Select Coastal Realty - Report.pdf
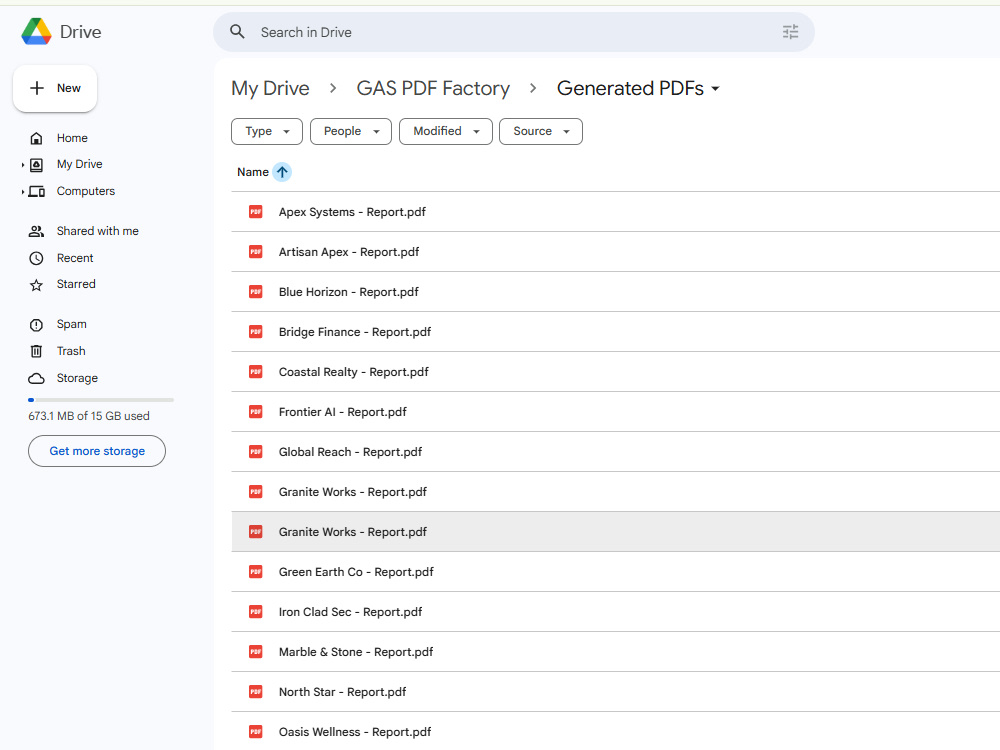The width and height of the screenshot is (1000, 750). [x=615, y=372]
